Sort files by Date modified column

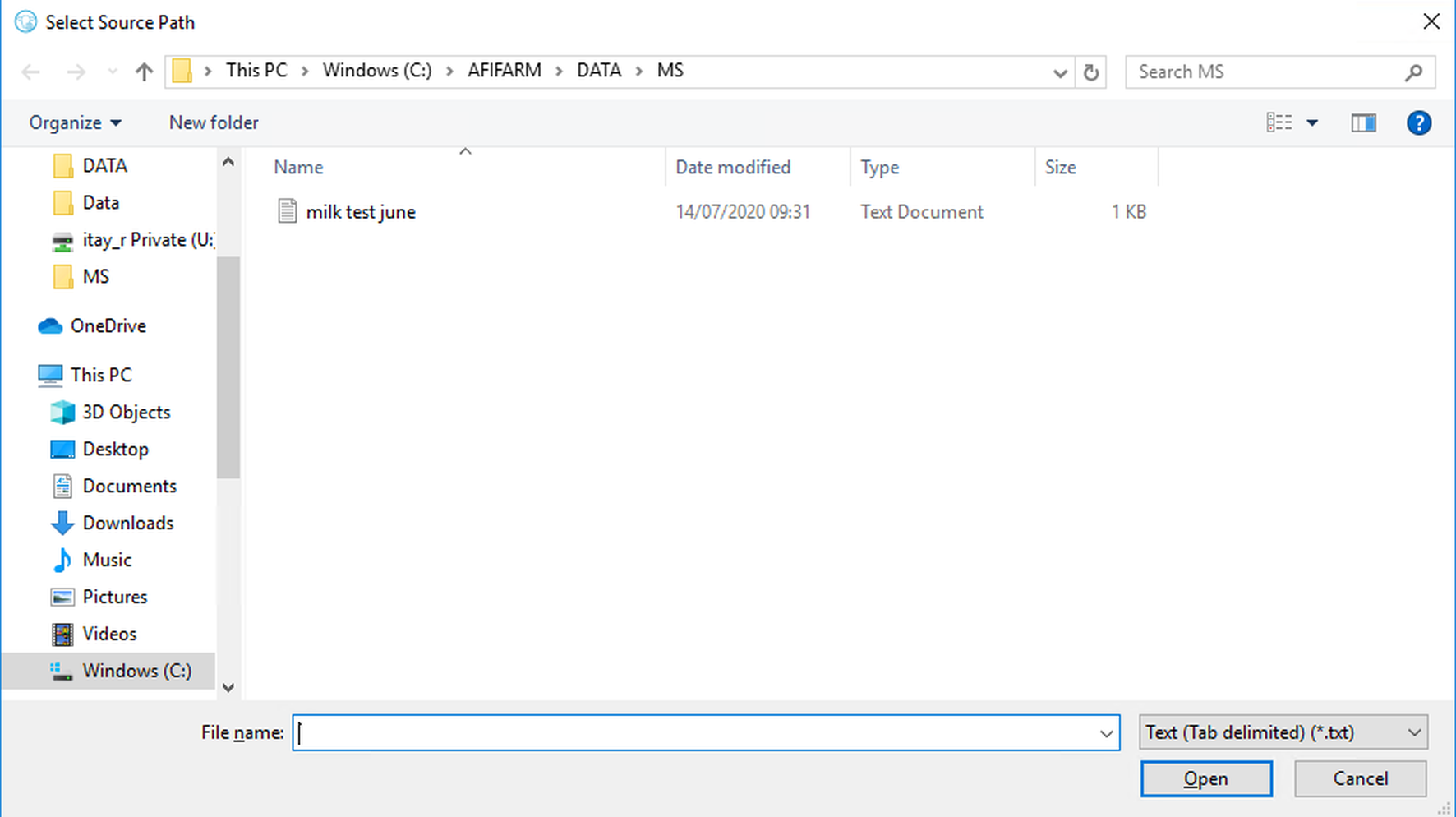pos(733,168)
